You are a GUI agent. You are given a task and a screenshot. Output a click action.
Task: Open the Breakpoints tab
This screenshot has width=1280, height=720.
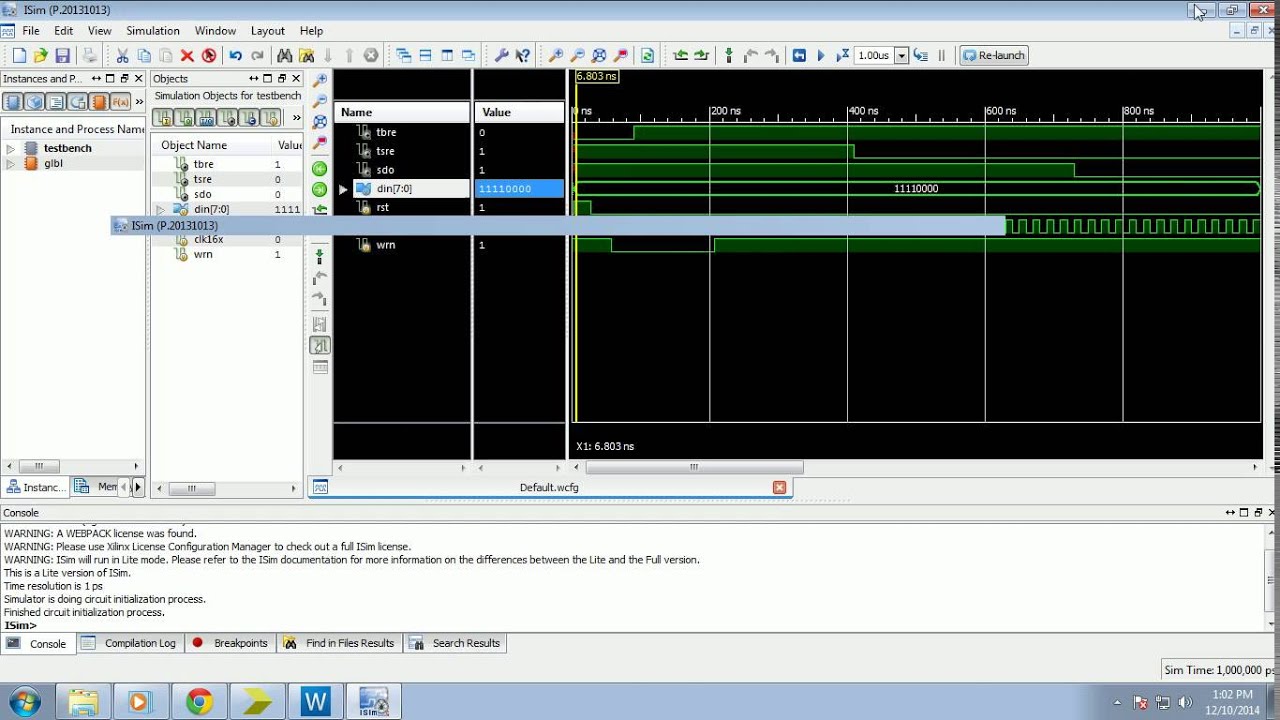[230, 643]
